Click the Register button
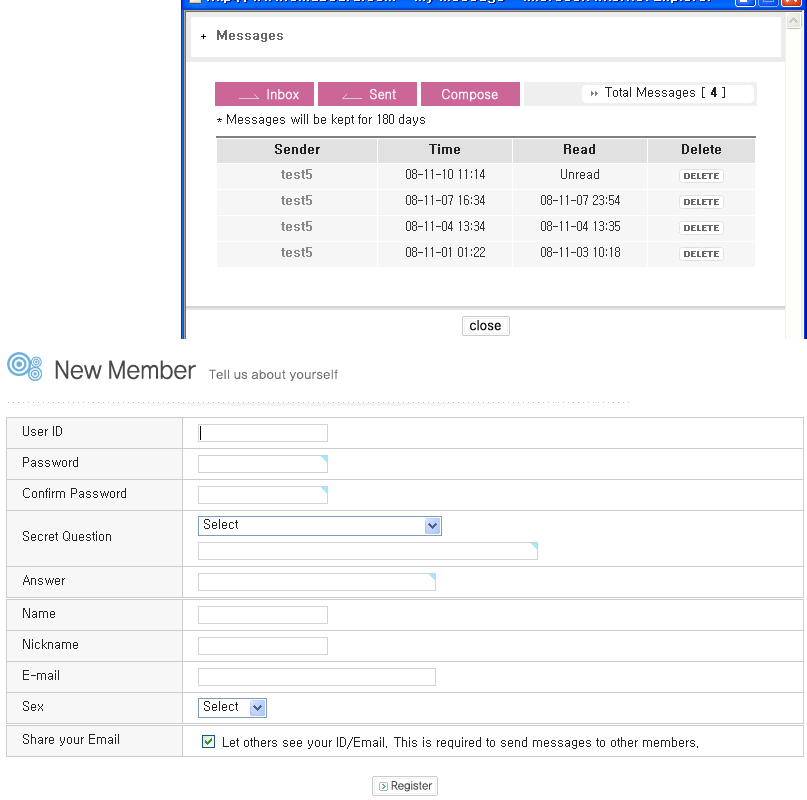Screen dimensions: 807x800 405,786
